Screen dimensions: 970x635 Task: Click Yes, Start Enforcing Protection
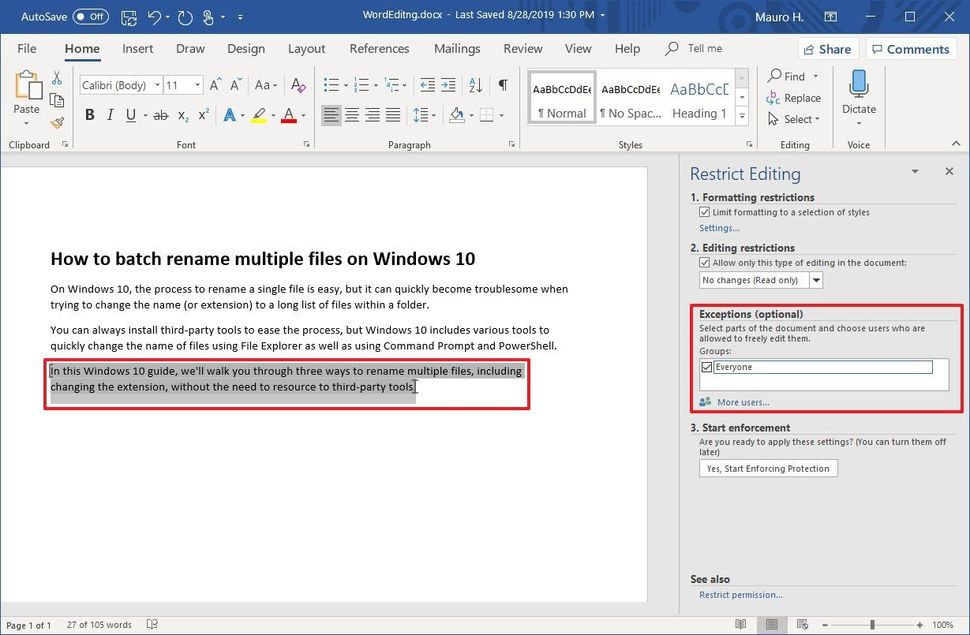coord(768,468)
